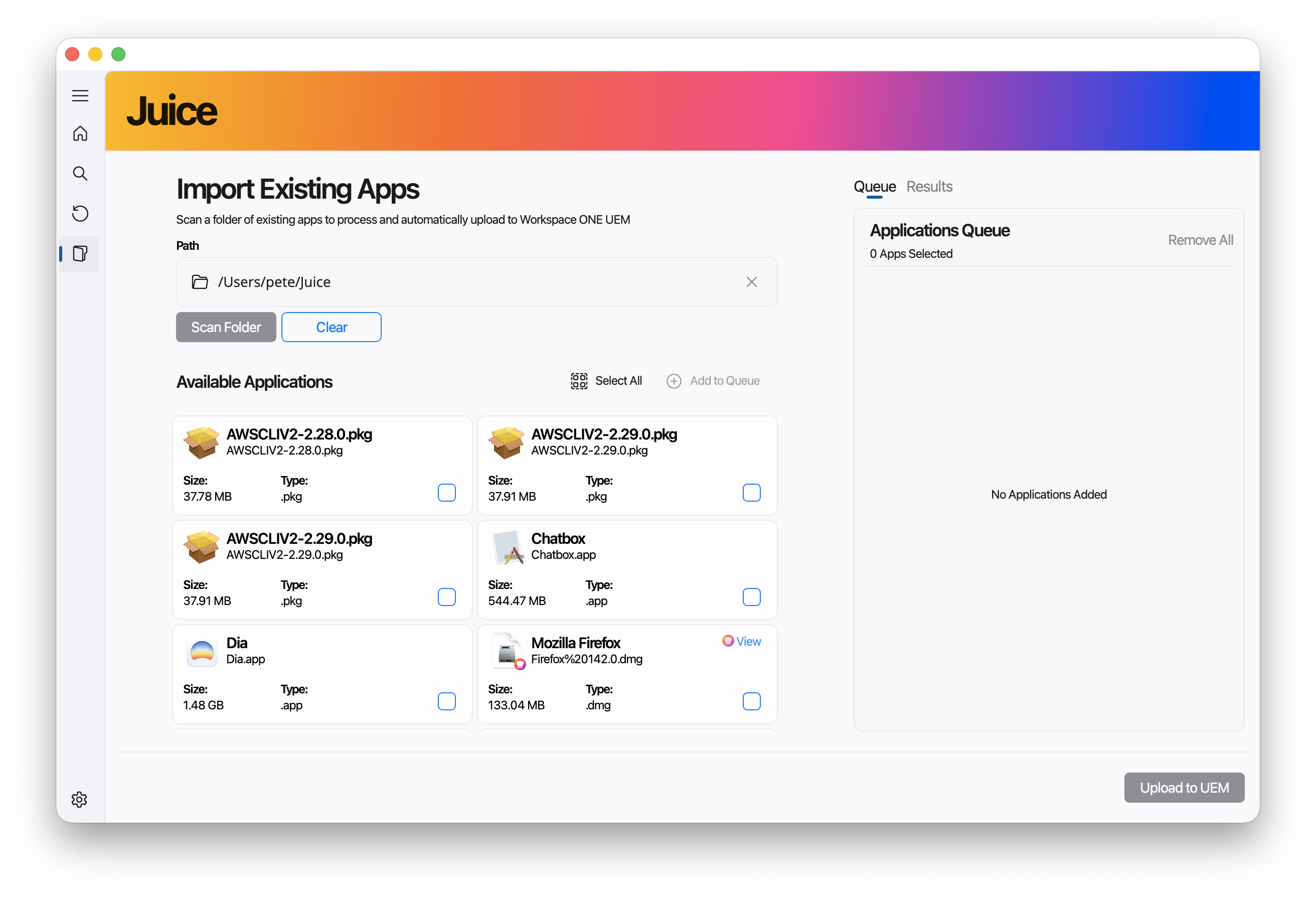The width and height of the screenshot is (1316, 897).
Task: Open Import Existing Apps sidebar icon
Action: [80, 253]
